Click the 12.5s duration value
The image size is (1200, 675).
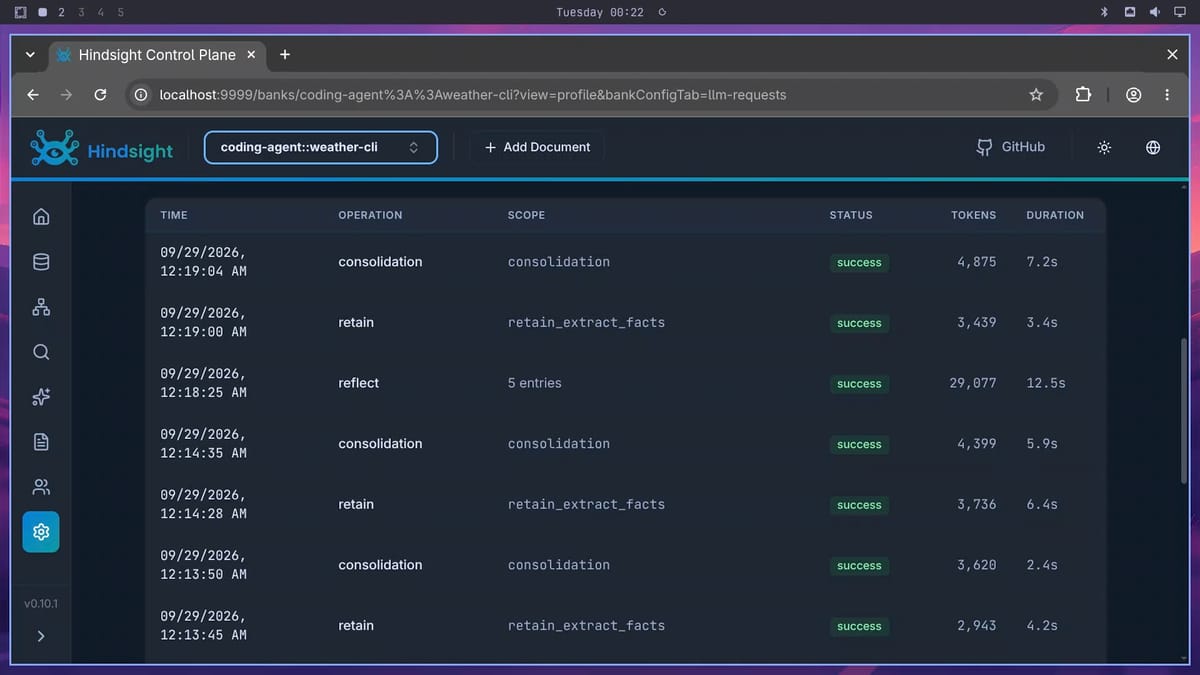(x=1046, y=383)
